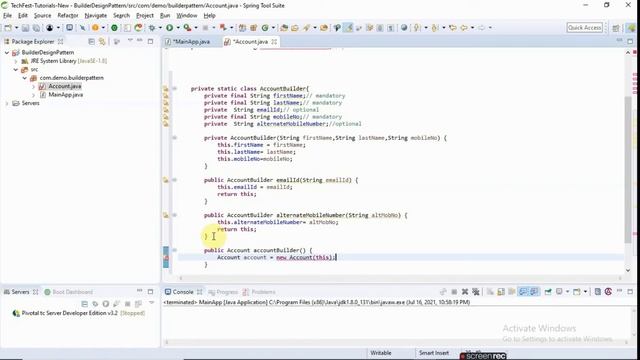Open Back history dropdown arrow
This screenshot has height=360, width=640.
(x=473, y=28)
